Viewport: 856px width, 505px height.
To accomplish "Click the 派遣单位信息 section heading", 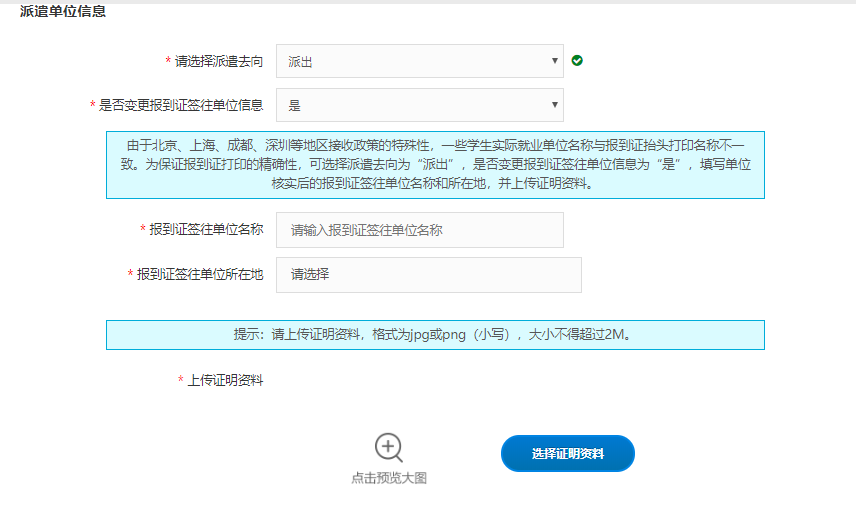I will click(63, 12).
